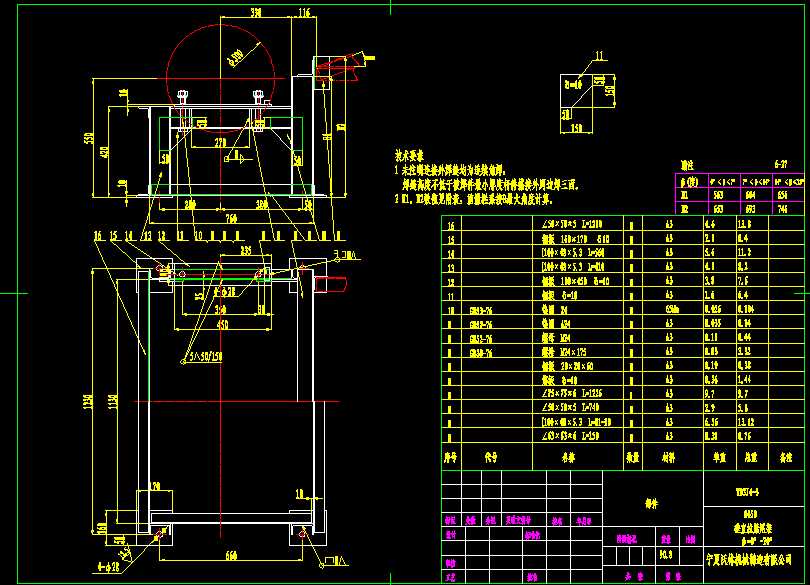This screenshot has width=810, height=585.
Task: Click the left hex bolt head in top view
Action: coord(182,95)
